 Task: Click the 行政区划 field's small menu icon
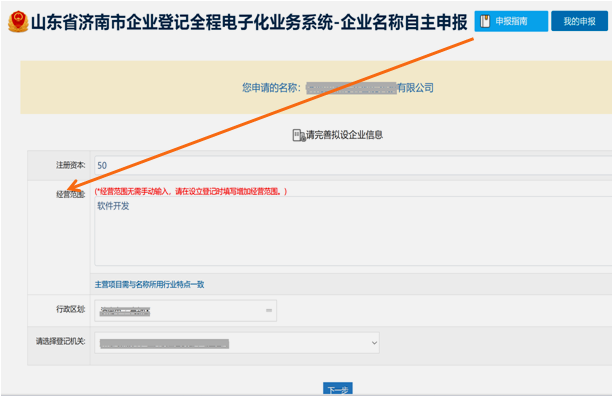click(269, 310)
